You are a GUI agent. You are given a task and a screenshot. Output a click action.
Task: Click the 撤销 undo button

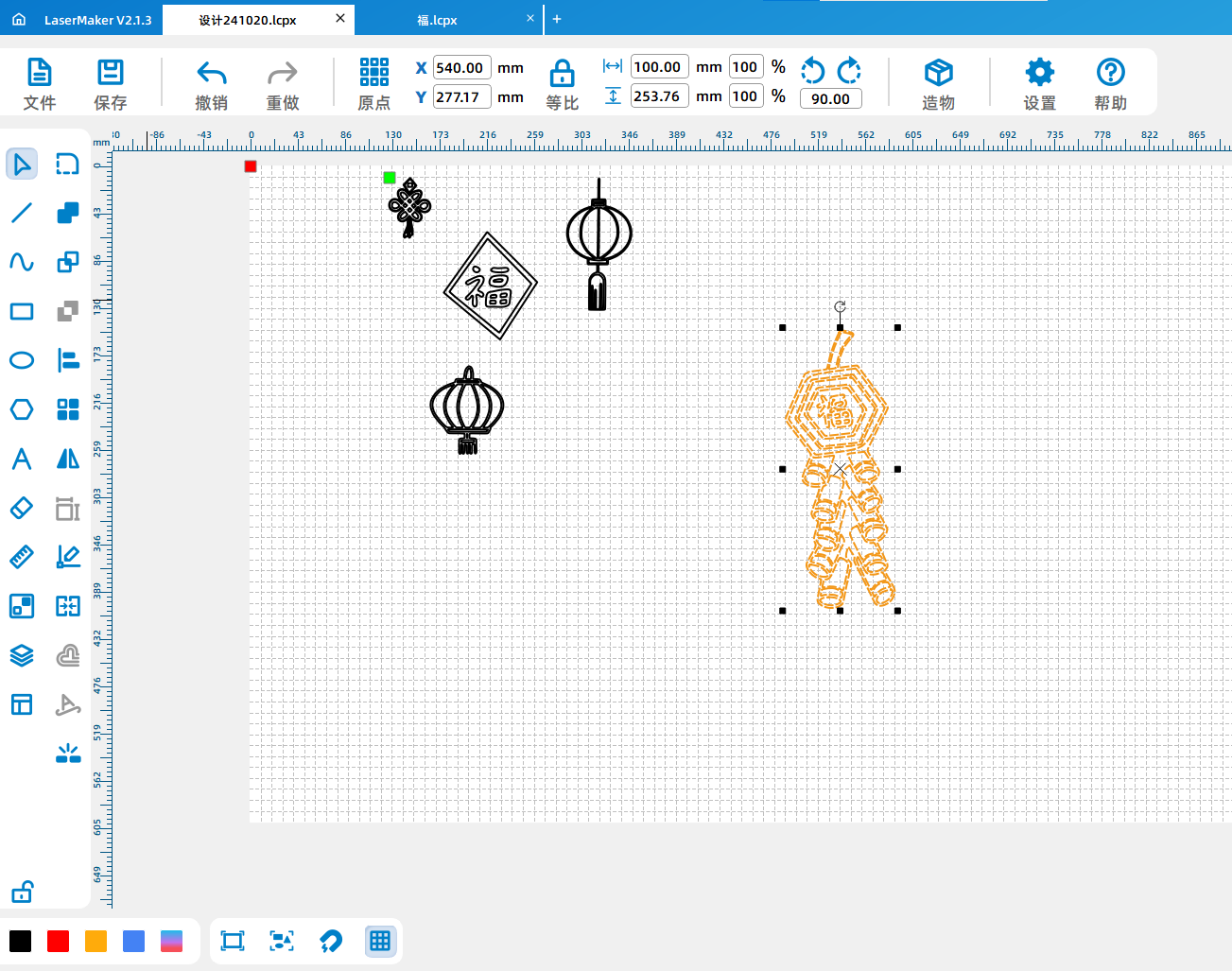coord(211,83)
